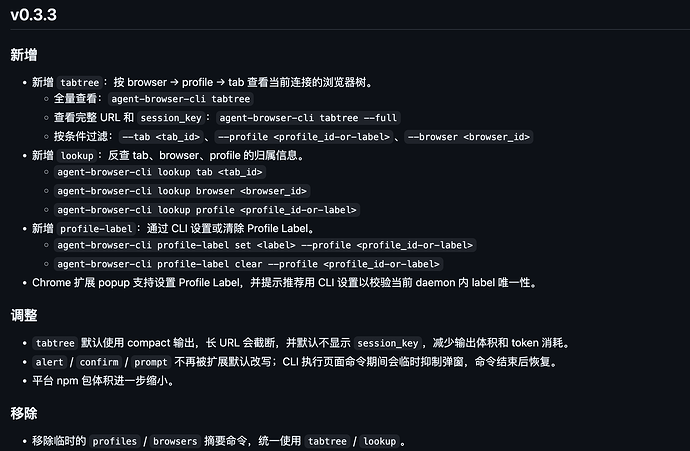Viewport: 690px width, 451px height.
Task: Select the profile-label clear command snippet
Action: [x=248, y=264]
